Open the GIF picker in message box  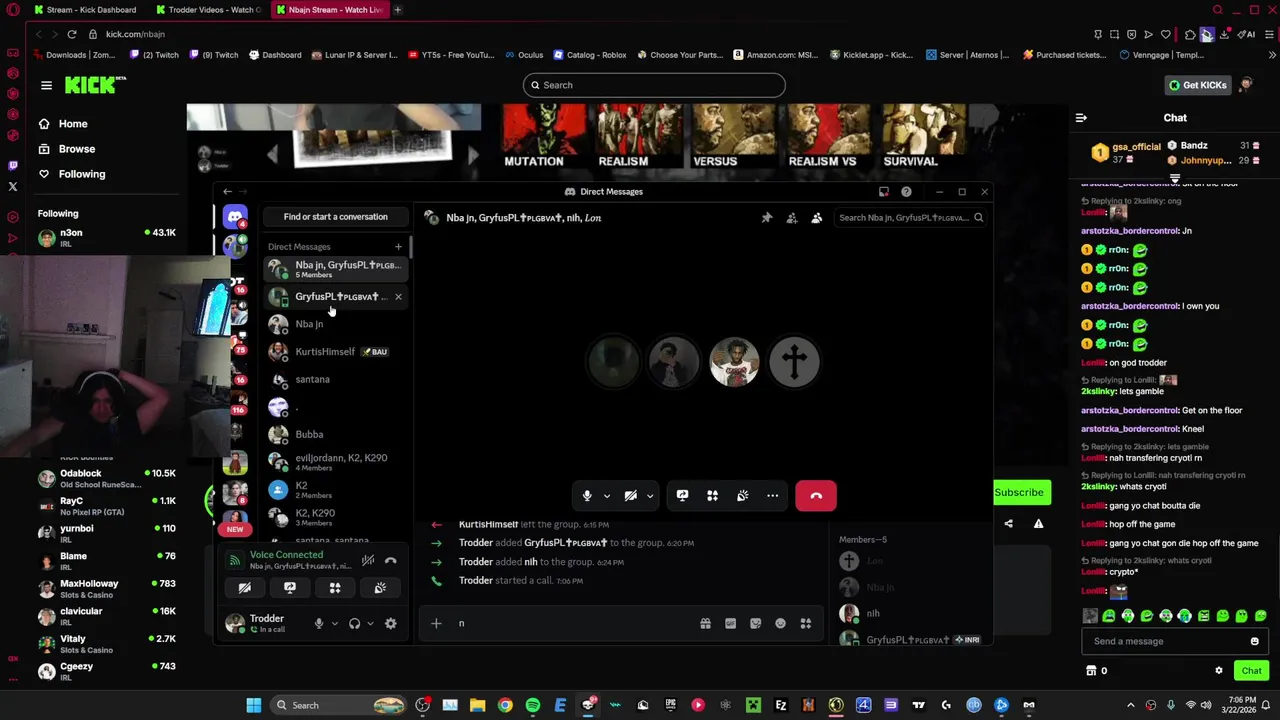[730, 624]
